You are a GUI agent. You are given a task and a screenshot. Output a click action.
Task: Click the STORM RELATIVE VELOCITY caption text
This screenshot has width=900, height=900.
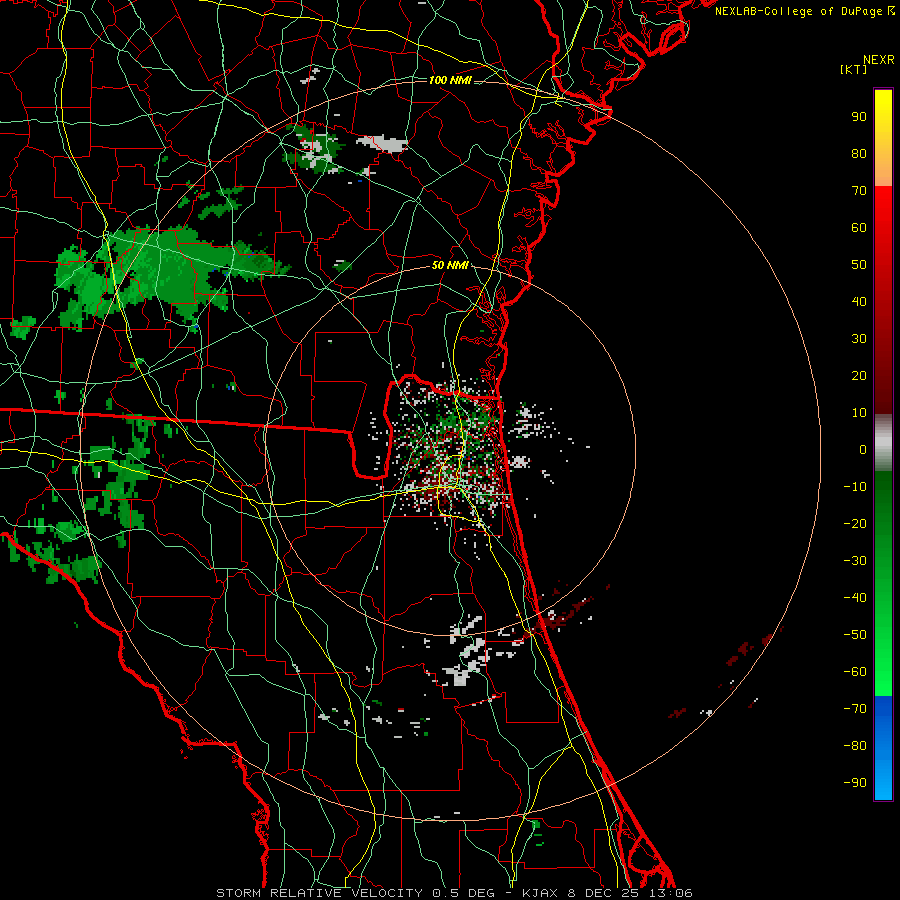tap(319, 893)
